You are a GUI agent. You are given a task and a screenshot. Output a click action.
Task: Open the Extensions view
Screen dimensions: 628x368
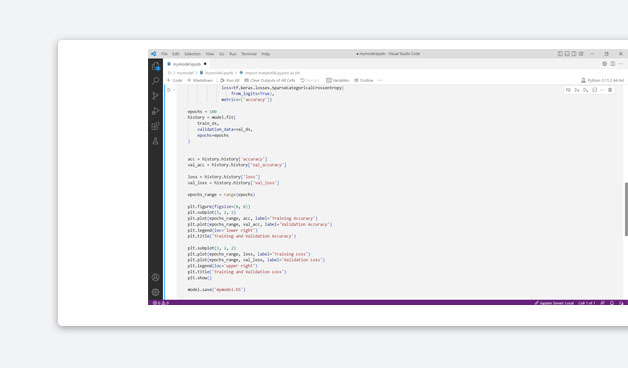pyautogui.click(x=155, y=126)
